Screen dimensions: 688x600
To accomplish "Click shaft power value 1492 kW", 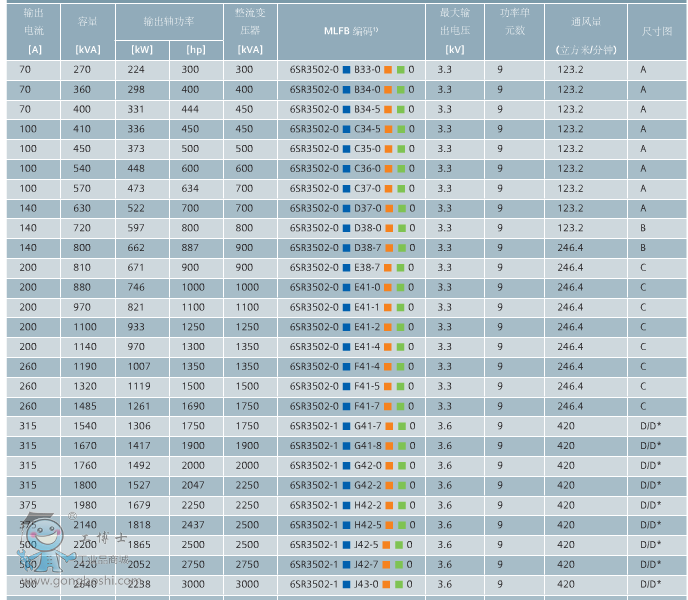I will tap(139, 466).
